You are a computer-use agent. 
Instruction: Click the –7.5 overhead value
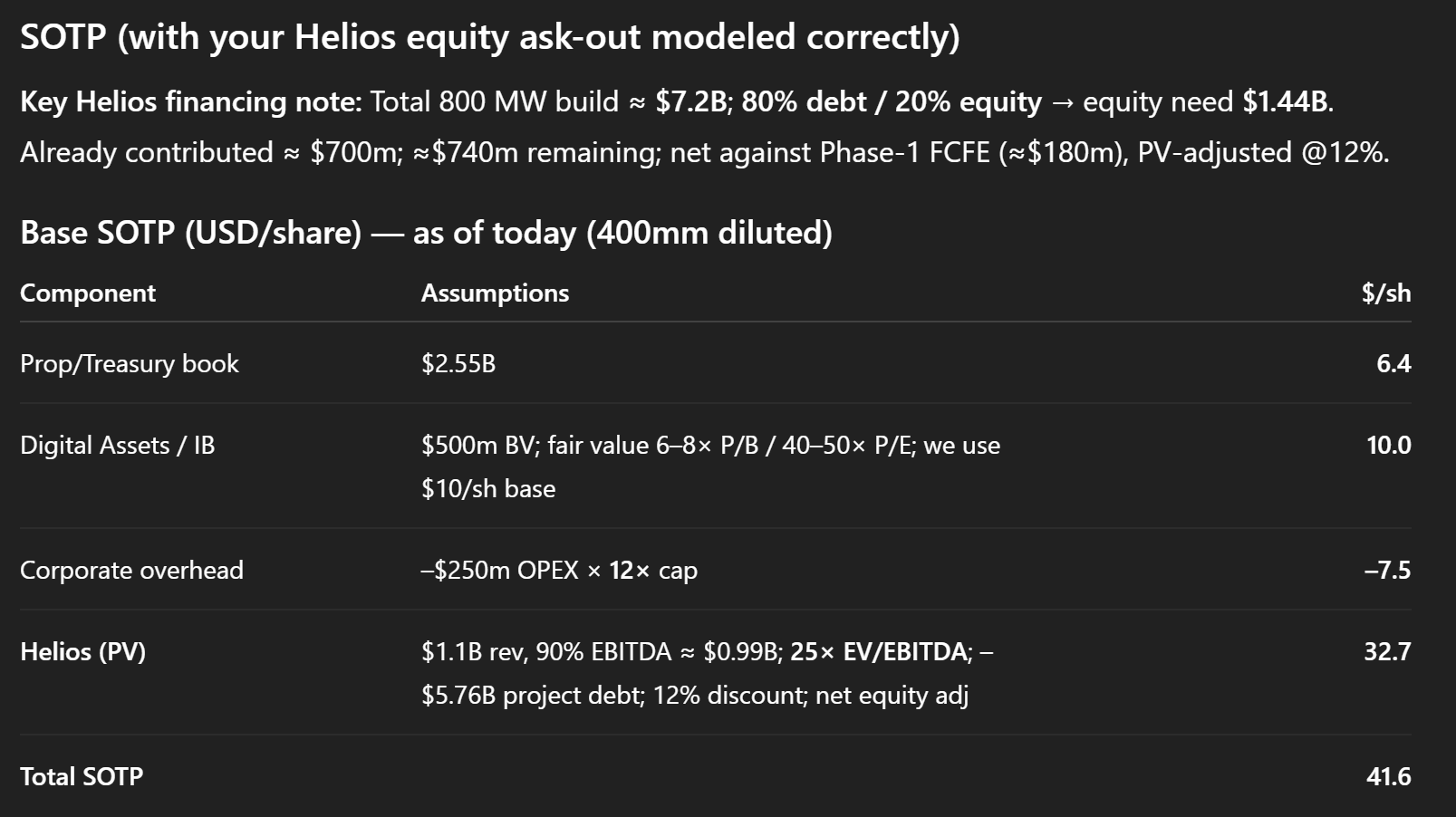pos(1388,570)
